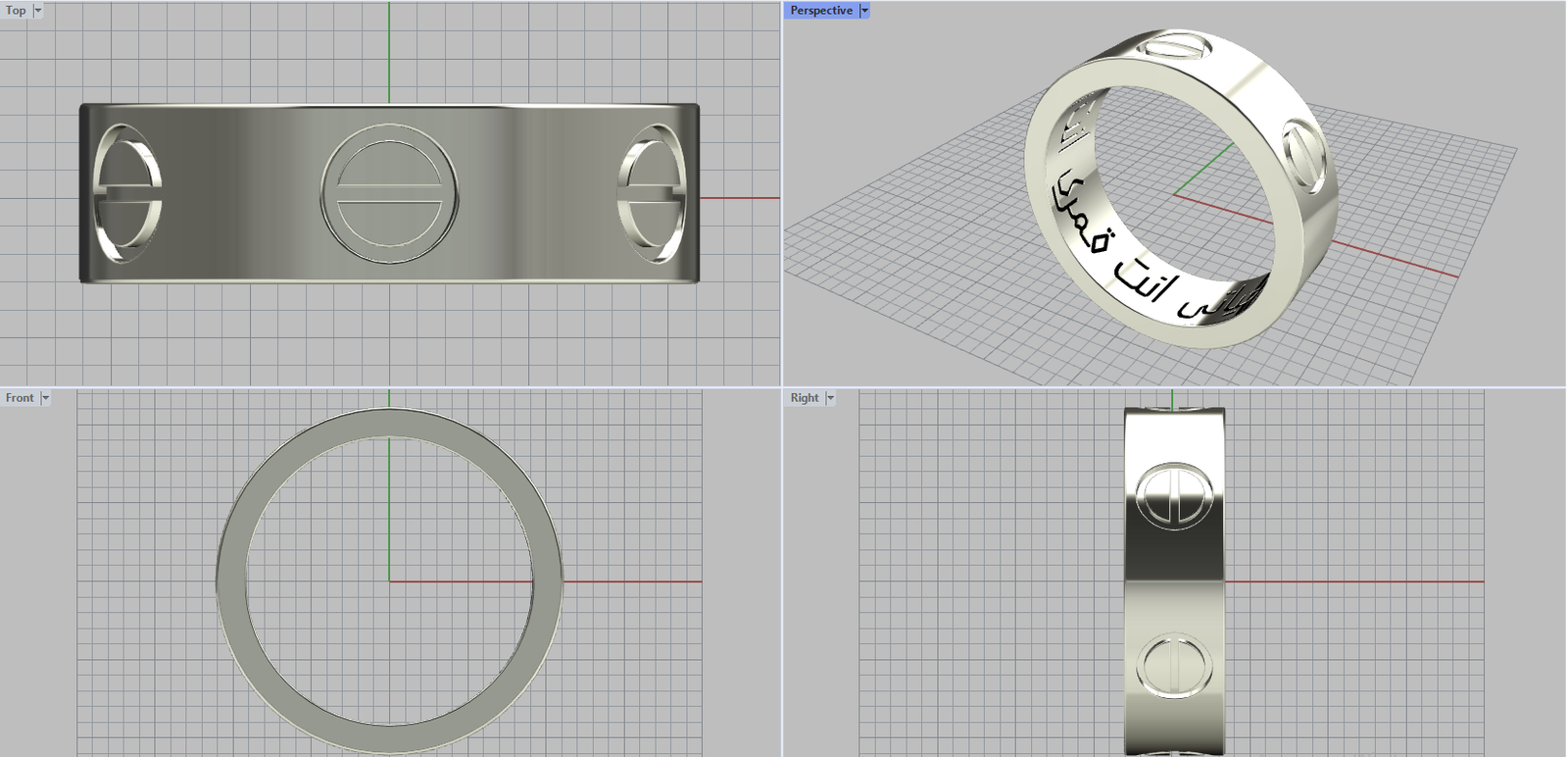Select the ring circle in Front viewport
This screenshot has width=1568, height=757.
tap(231, 581)
